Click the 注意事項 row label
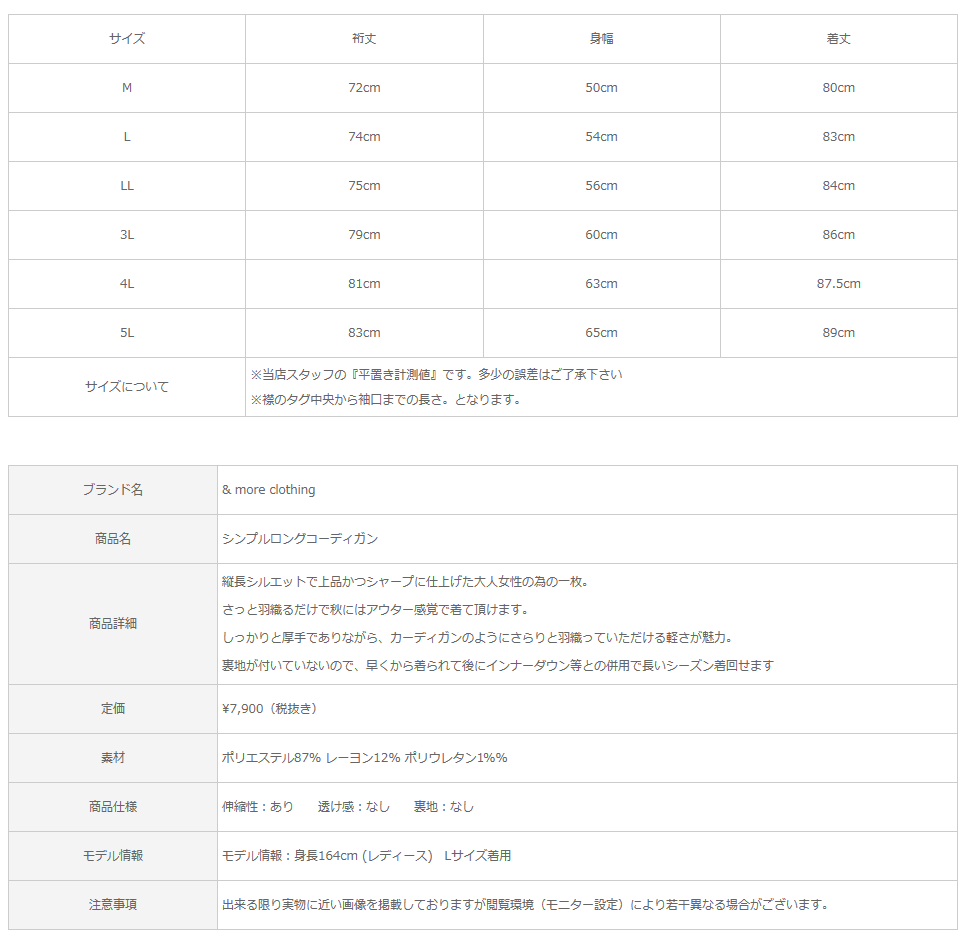The height and width of the screenshot is (941, 968). (113, 905)
